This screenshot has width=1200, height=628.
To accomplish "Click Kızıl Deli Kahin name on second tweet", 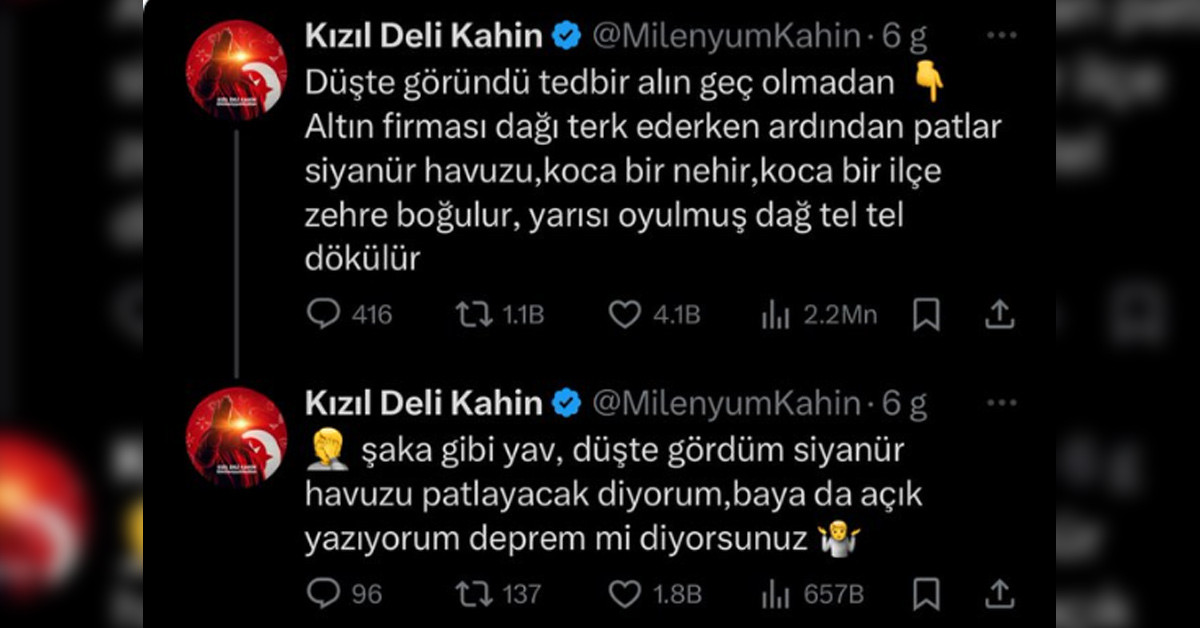I will click(x=423, y=404).
